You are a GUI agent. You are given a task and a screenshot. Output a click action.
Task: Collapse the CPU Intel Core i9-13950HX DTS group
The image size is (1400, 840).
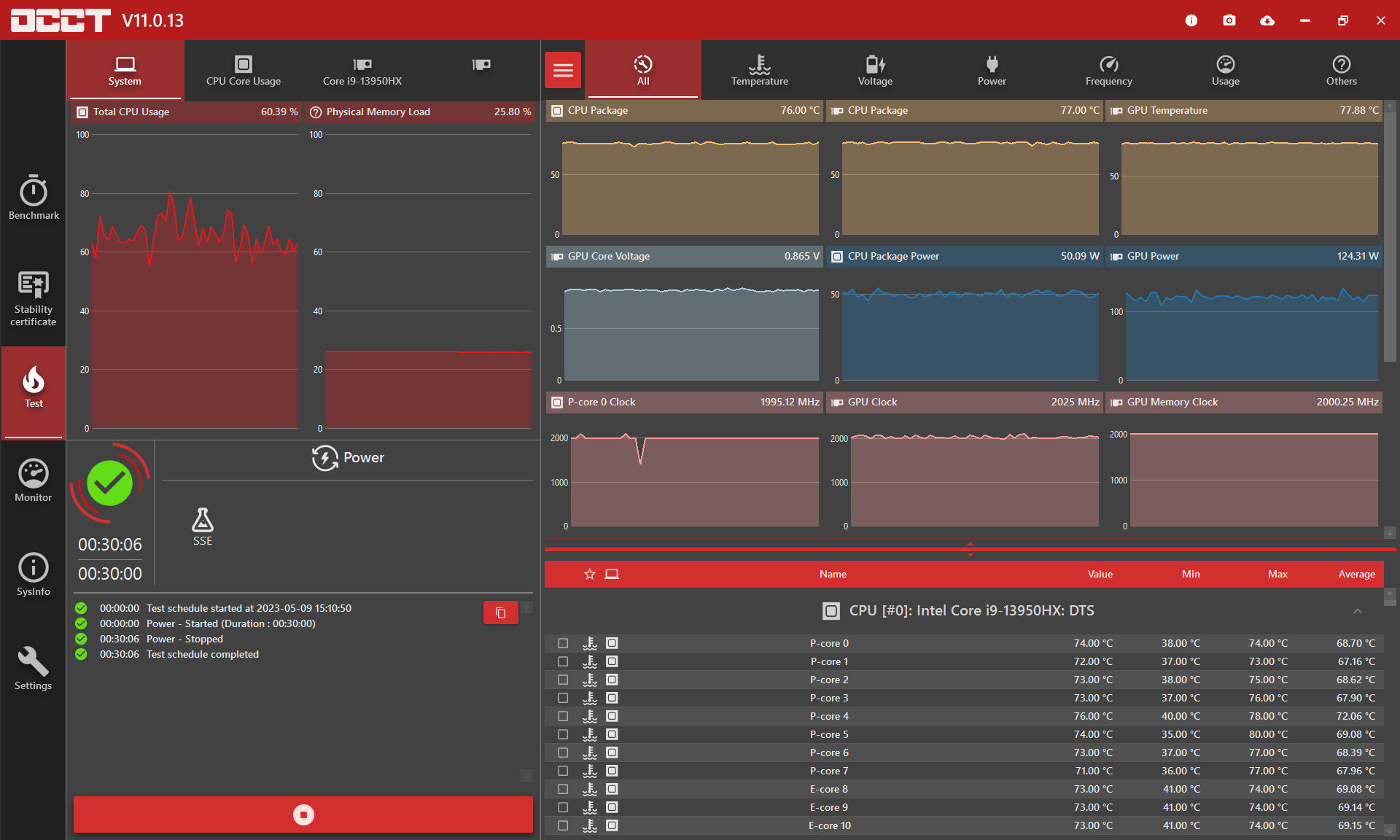coord(1358,611)
